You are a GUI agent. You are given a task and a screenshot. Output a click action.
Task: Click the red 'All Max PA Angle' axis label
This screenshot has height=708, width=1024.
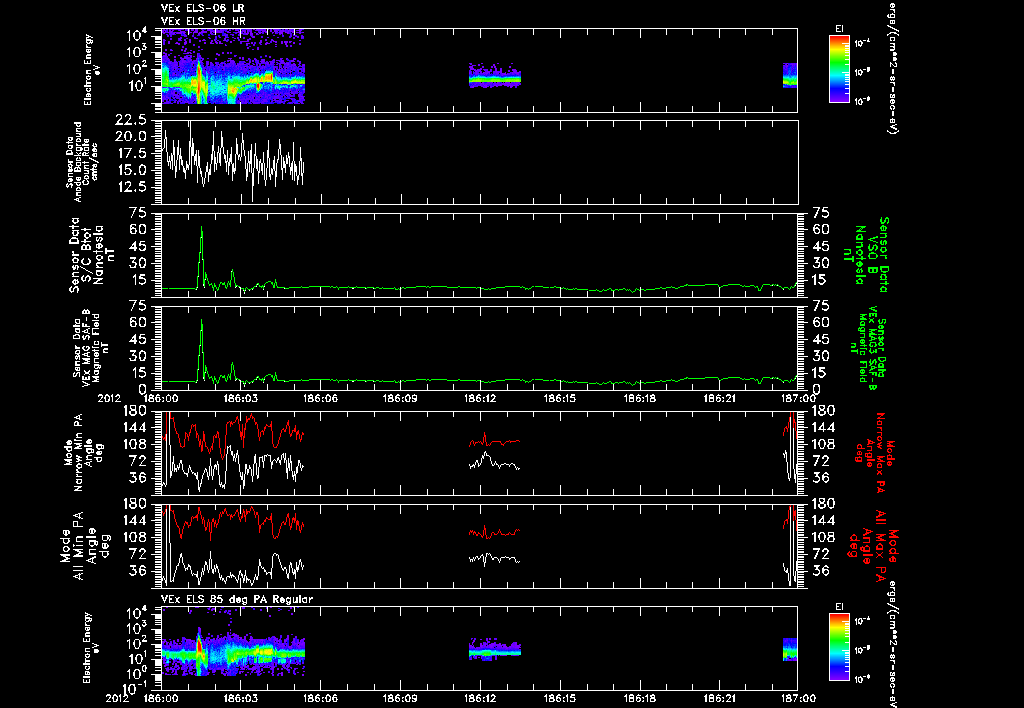(x=872, y=545)
